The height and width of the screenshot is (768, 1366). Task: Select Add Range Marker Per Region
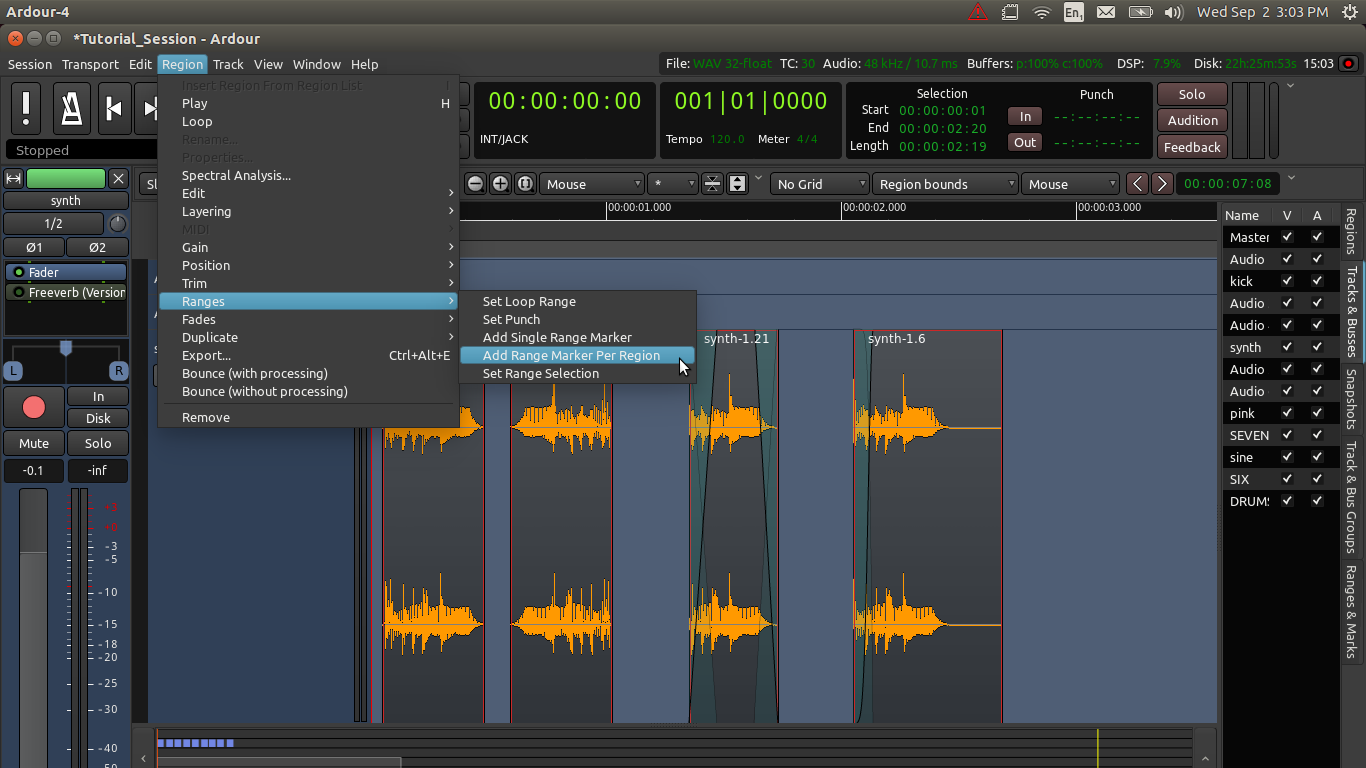[577, 355]
